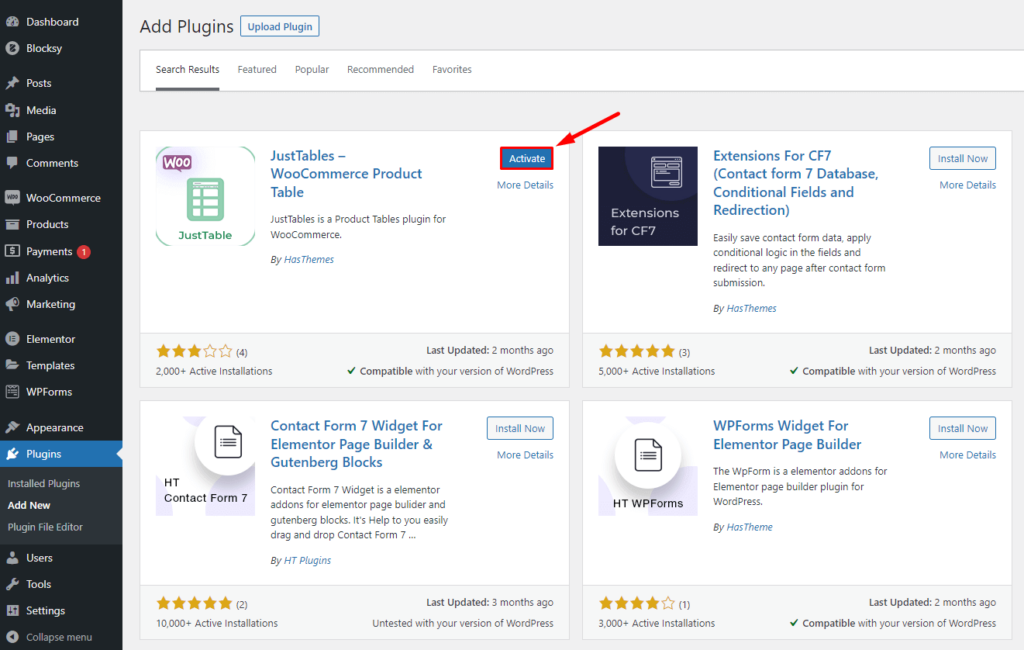The width and height of the screenshot is (1024, 650).
Task: Select the WooCommerce sidebar icon
Action: point(12,198)
